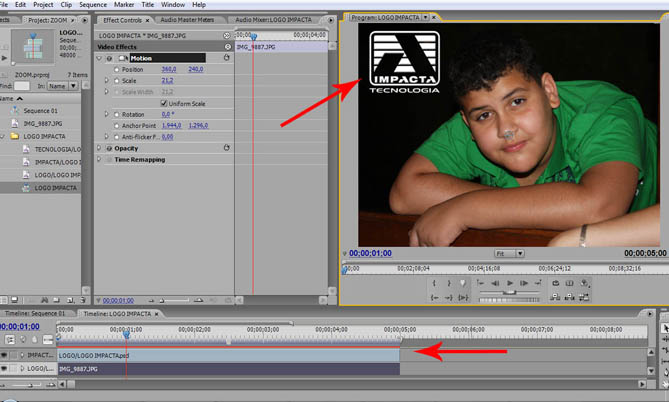Screen dimensions: 669x402
Task: Open the Sequence menu
Action: click(93, 5)
